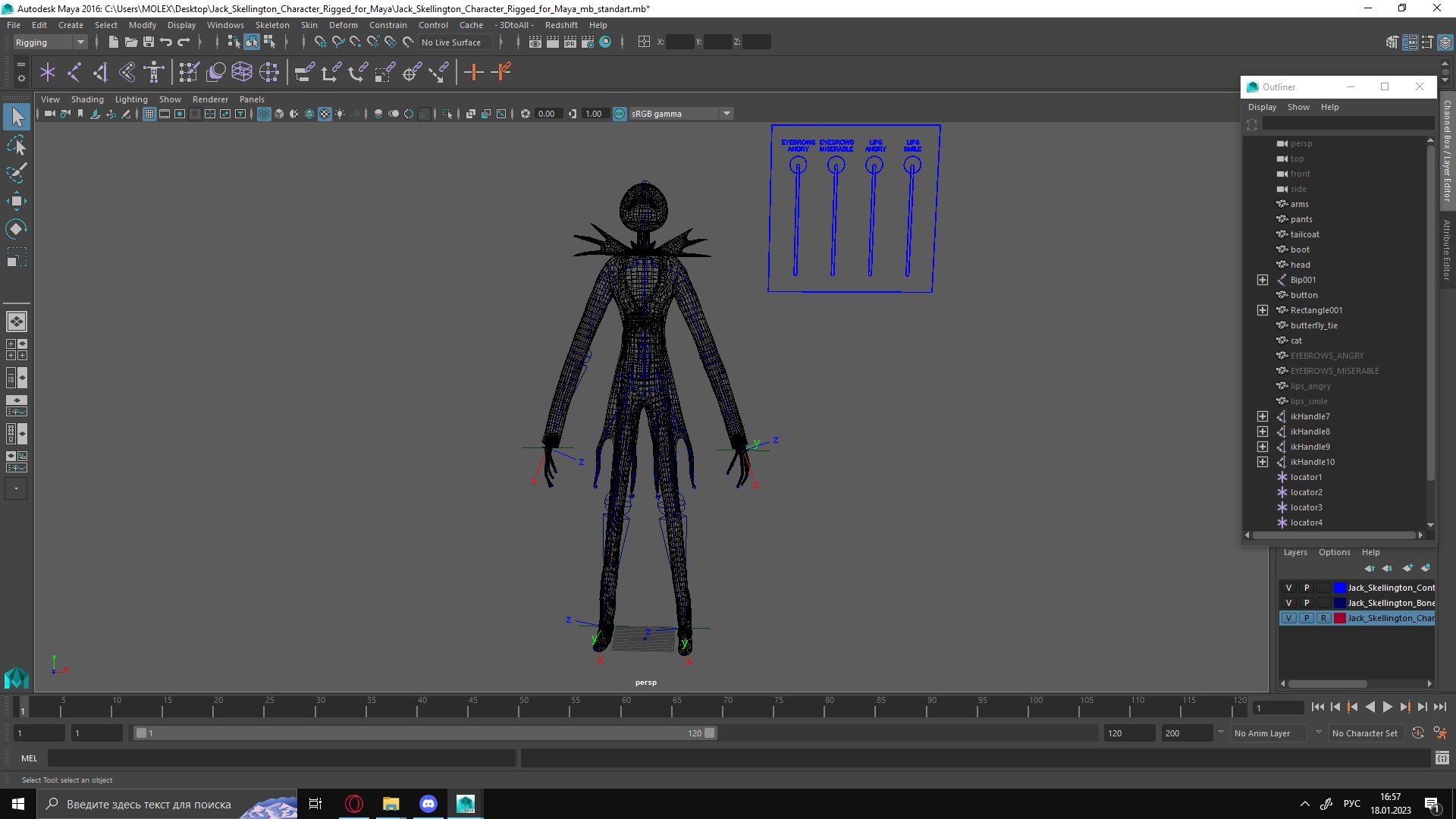Click the Create Joint shelf icon
1456x819 pixels.
[x=74, y=73]
